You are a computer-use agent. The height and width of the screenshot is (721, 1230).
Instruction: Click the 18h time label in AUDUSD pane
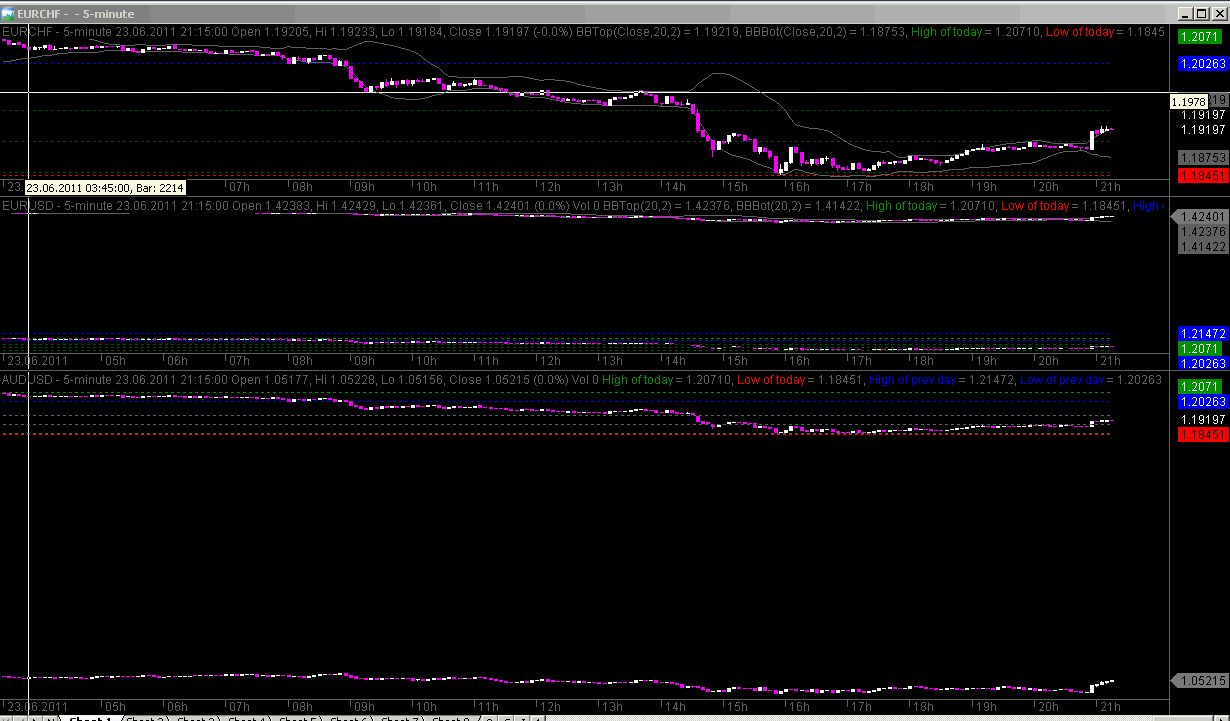[x=924, y=706]
